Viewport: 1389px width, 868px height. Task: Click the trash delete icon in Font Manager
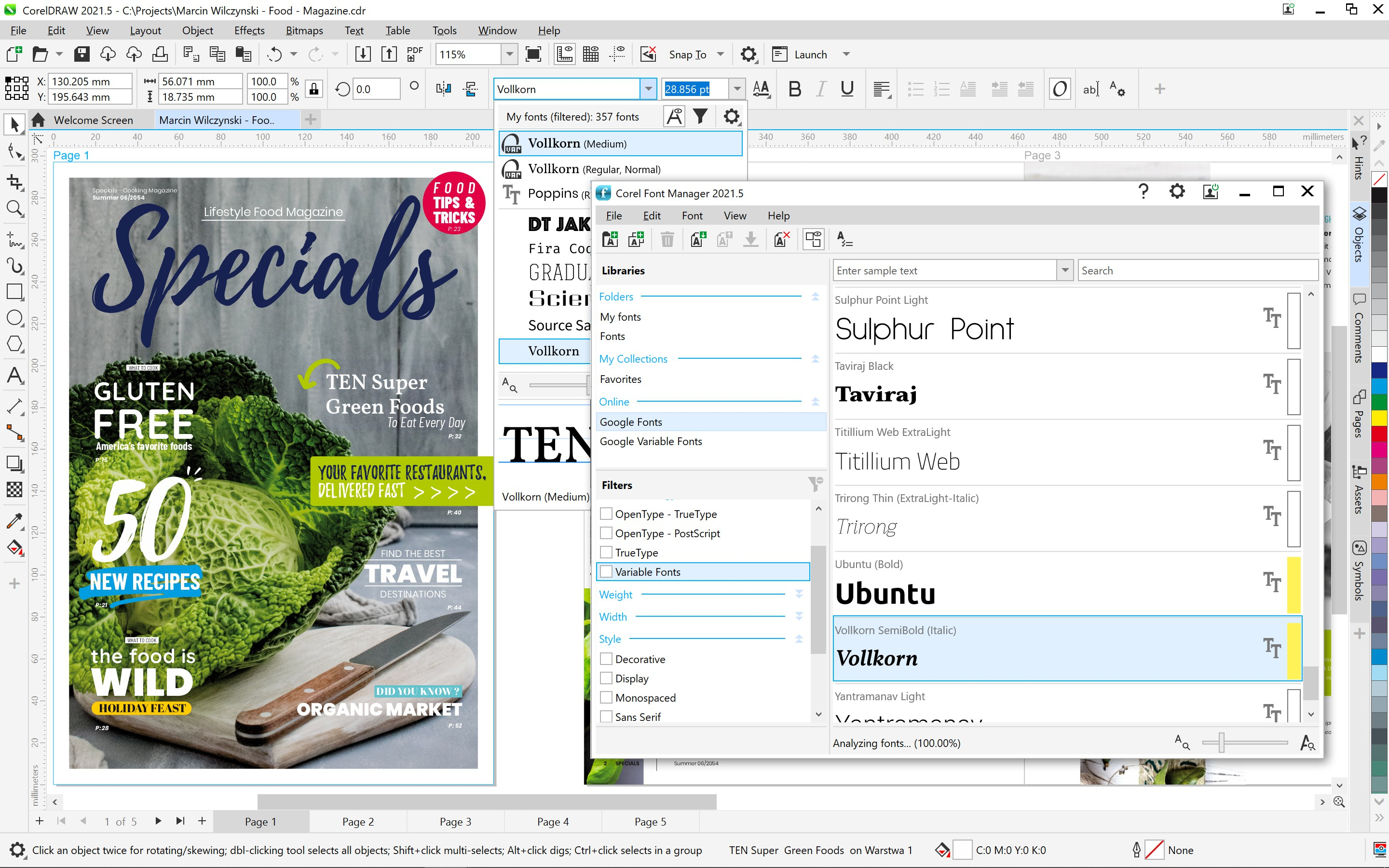(667, 239)
